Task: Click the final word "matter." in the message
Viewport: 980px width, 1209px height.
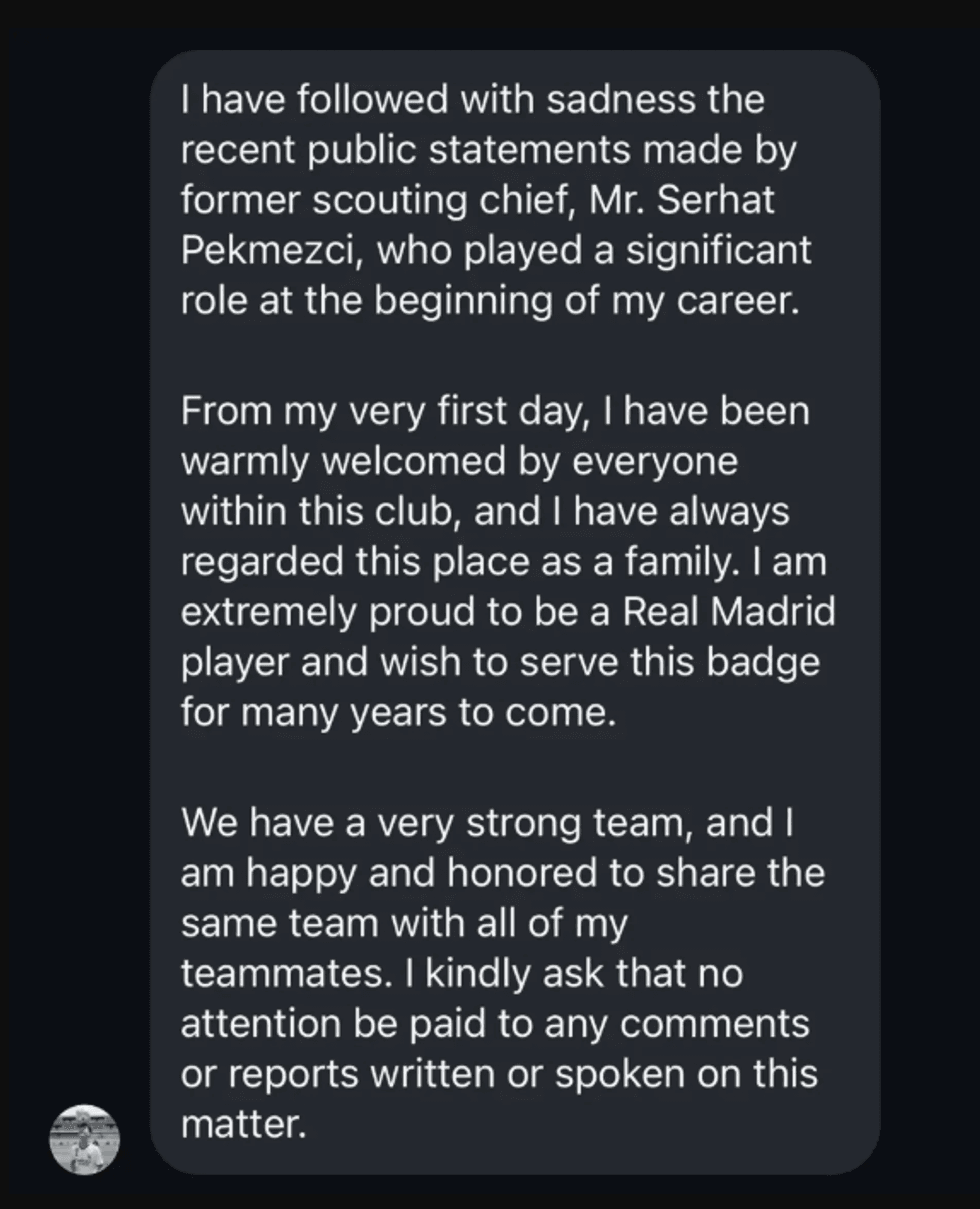Action: pos(242,1123)
